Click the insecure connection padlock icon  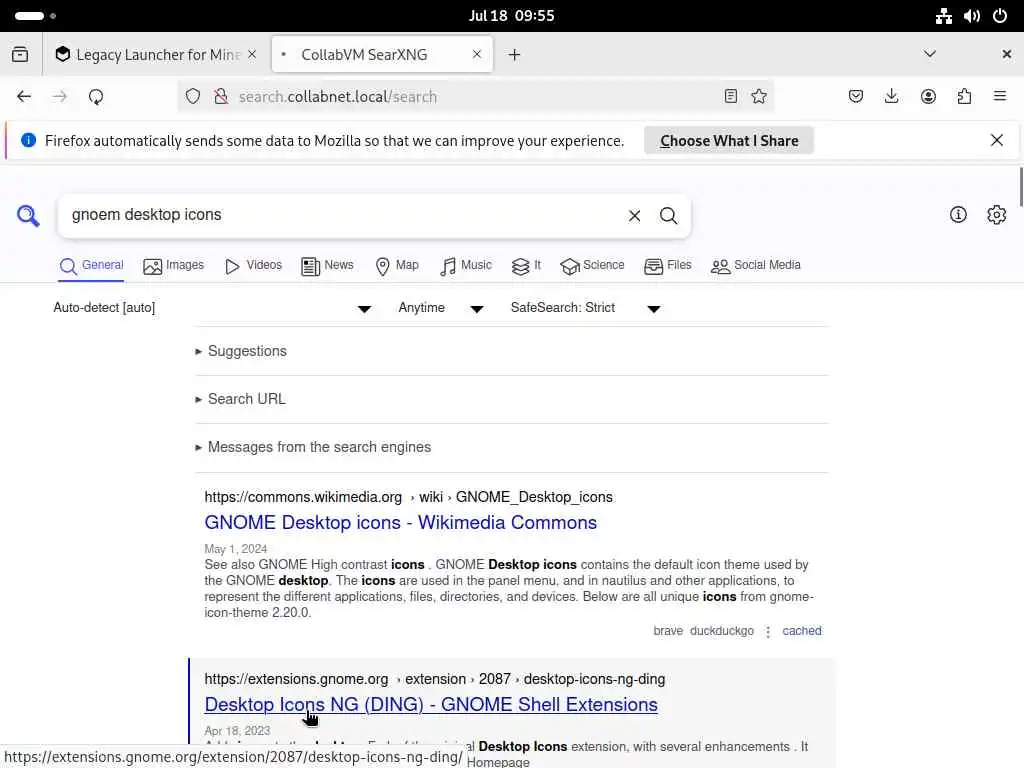click(x=221, y=97)
